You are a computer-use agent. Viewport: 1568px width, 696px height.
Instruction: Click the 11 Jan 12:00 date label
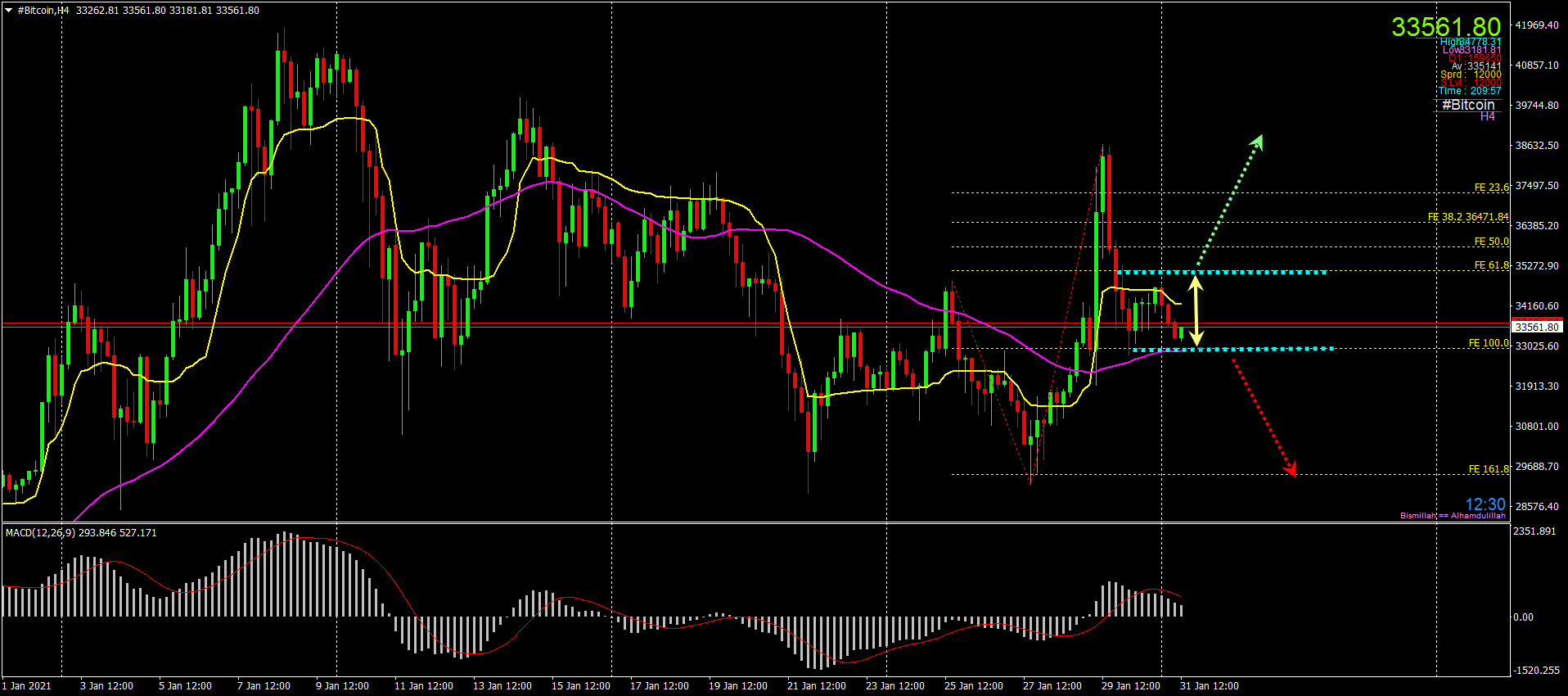click(424, 686)
